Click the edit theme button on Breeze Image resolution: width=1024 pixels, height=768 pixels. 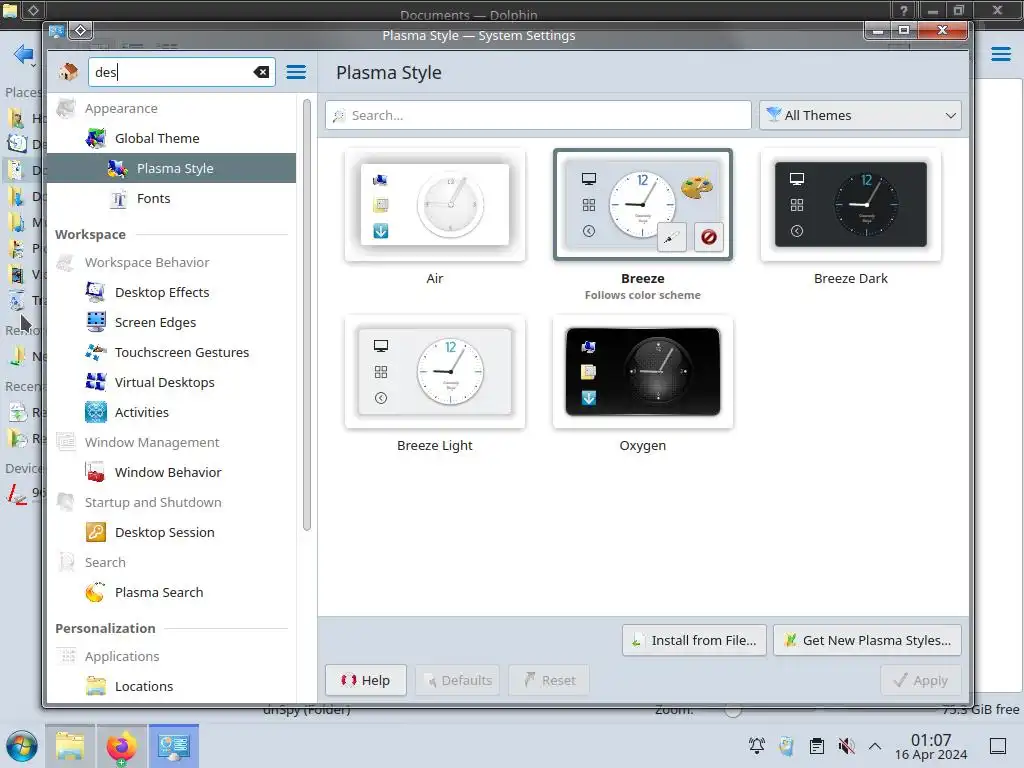point(671,238)
